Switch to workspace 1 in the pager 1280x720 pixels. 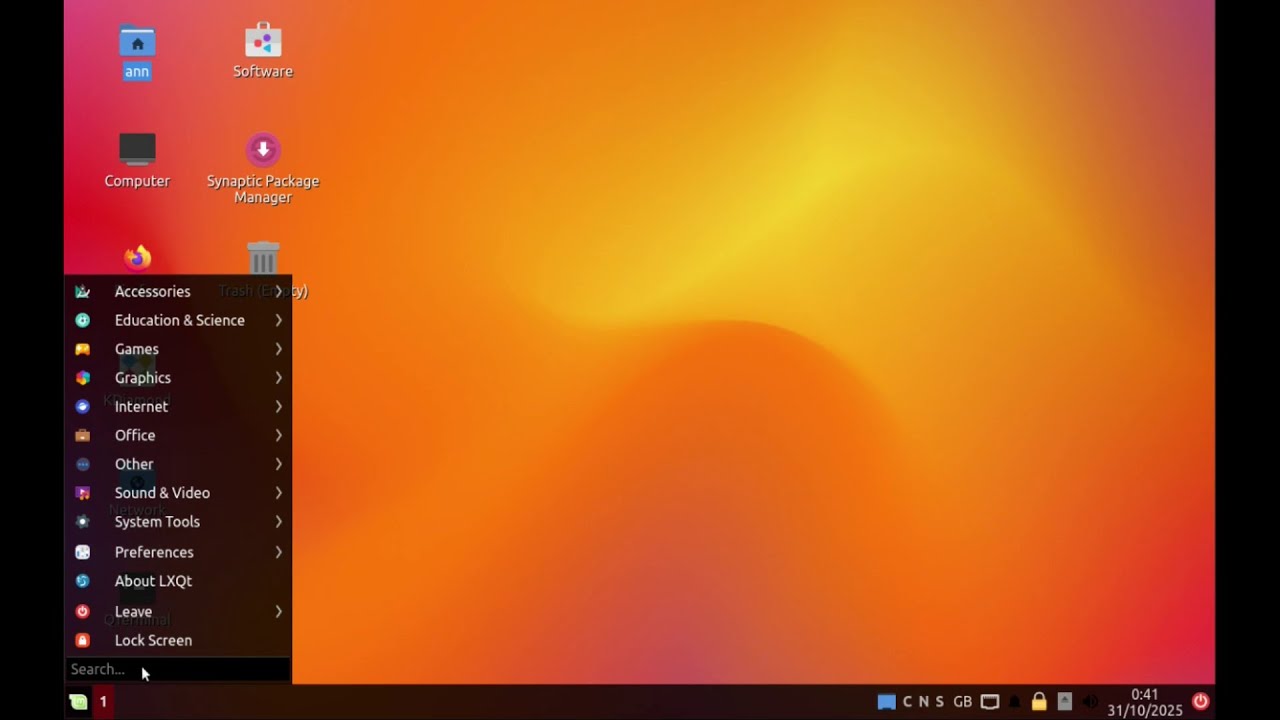(103, 702)
